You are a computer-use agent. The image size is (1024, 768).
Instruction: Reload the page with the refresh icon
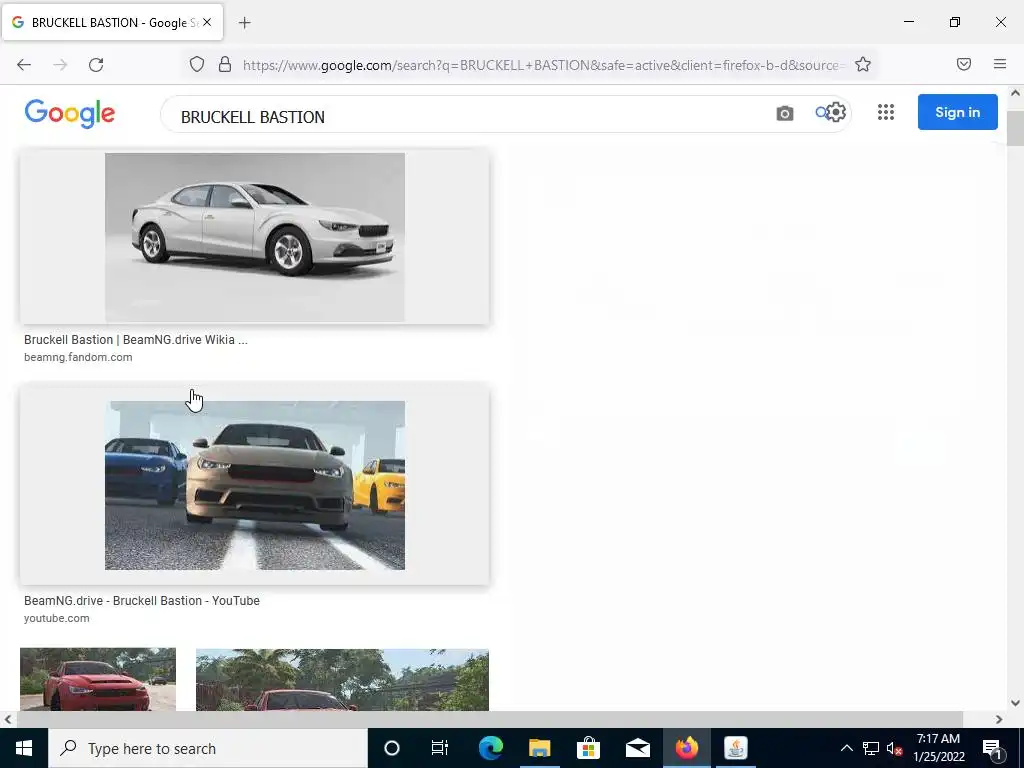point(96,64)
